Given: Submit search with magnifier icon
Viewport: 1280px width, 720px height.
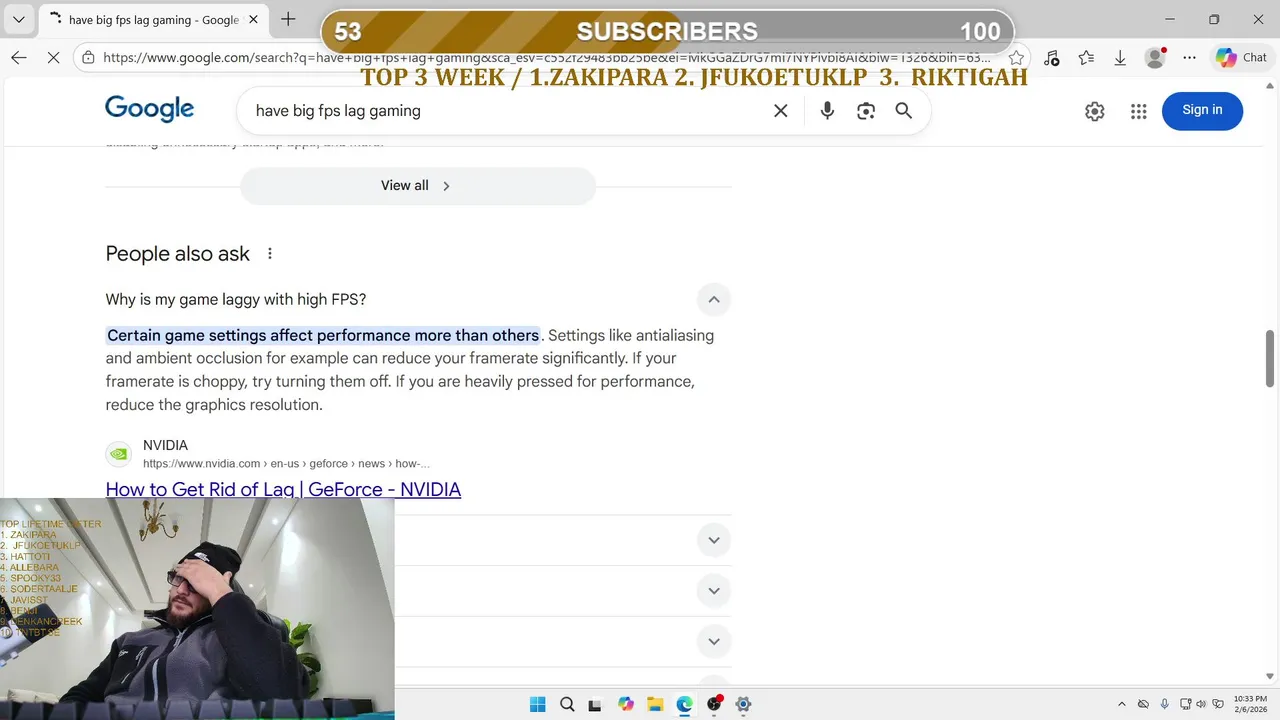Looking at the screenshot, I should coord(904,111).
